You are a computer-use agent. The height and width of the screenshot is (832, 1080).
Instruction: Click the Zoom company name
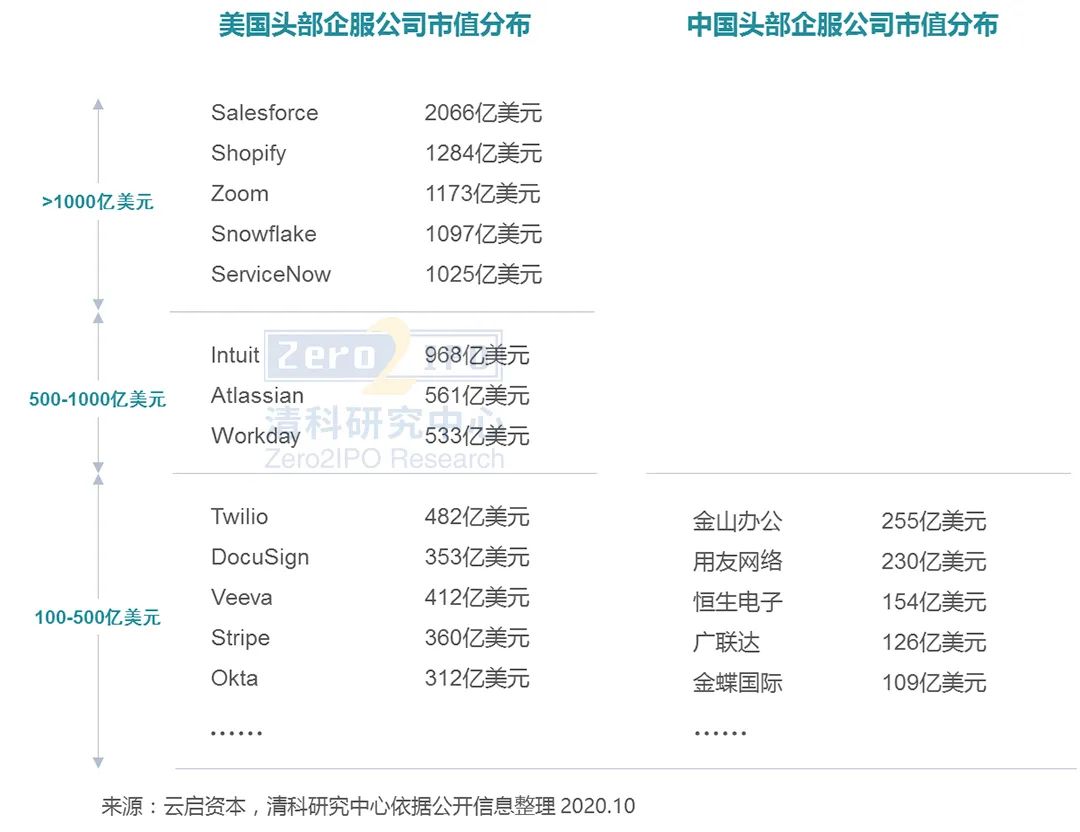pos(239,193)
